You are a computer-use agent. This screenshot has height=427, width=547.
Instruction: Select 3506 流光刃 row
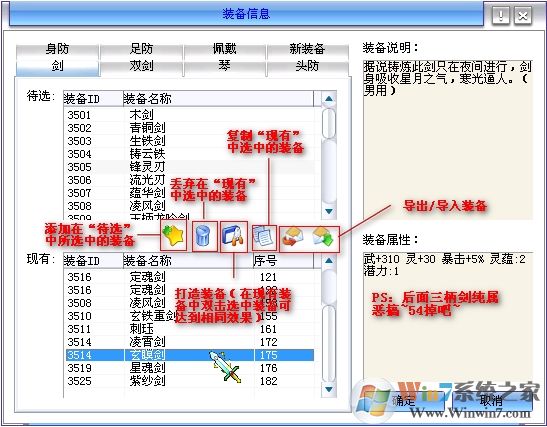tap(190, 180)
